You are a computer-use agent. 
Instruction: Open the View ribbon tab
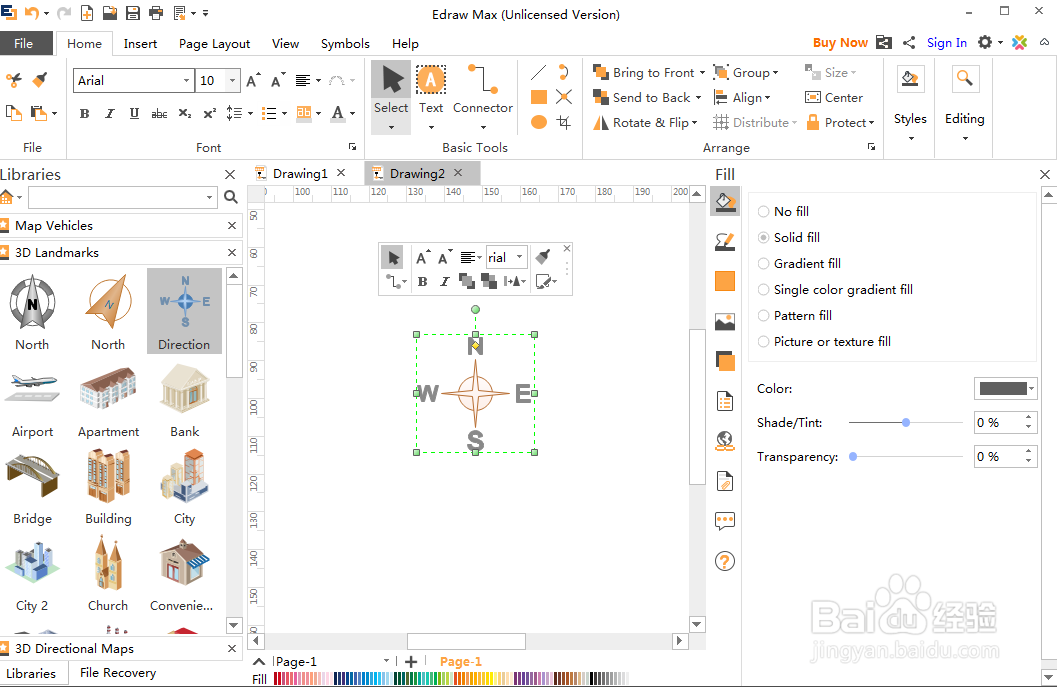(285, 43)
